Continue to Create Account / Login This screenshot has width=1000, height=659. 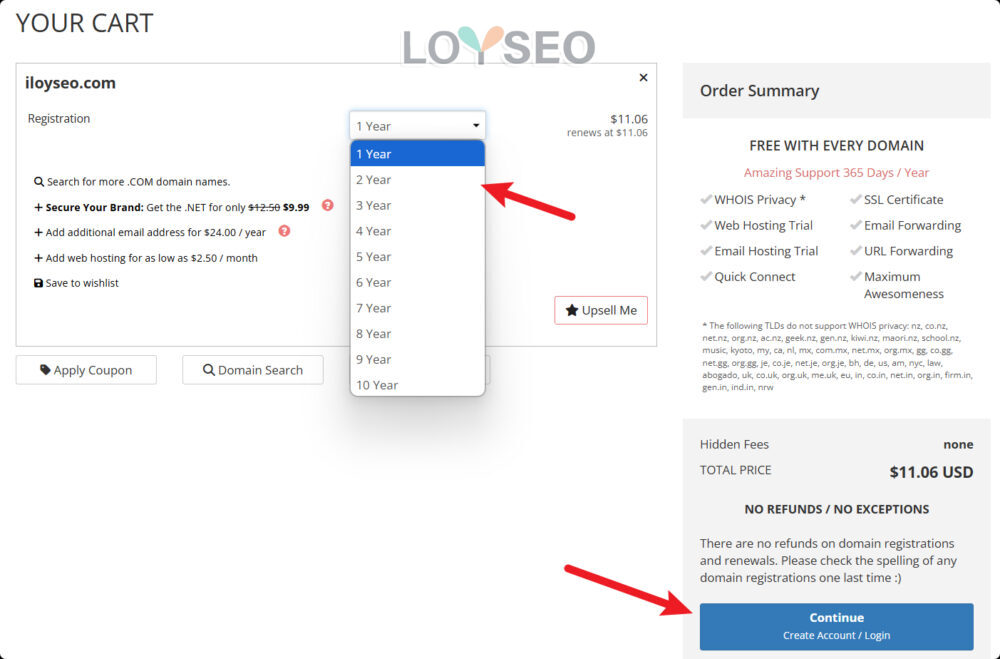(x=836, y=626)
